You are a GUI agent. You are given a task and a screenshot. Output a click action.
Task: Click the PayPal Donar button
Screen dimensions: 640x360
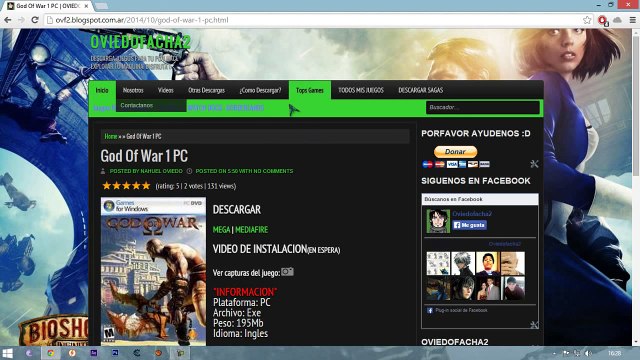(455, 152)
